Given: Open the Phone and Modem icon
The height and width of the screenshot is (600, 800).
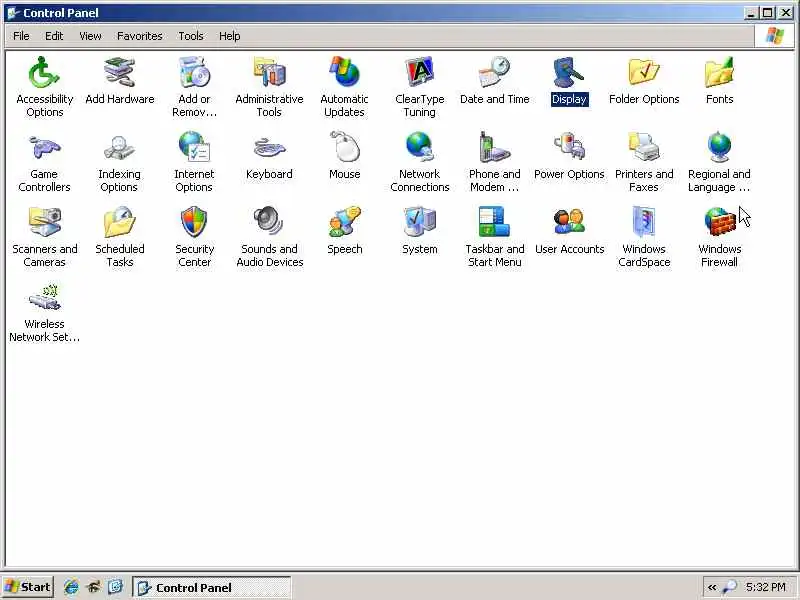Looking at the screenshot, I should pos(494,147).
